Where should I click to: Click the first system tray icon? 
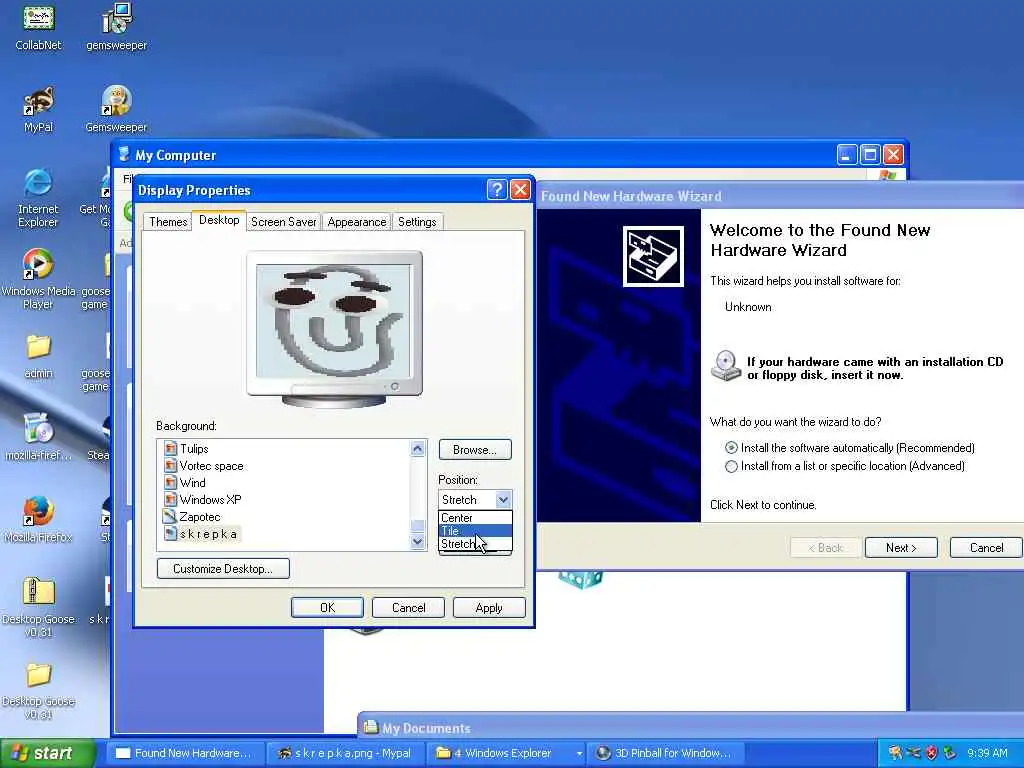point(895,753)
